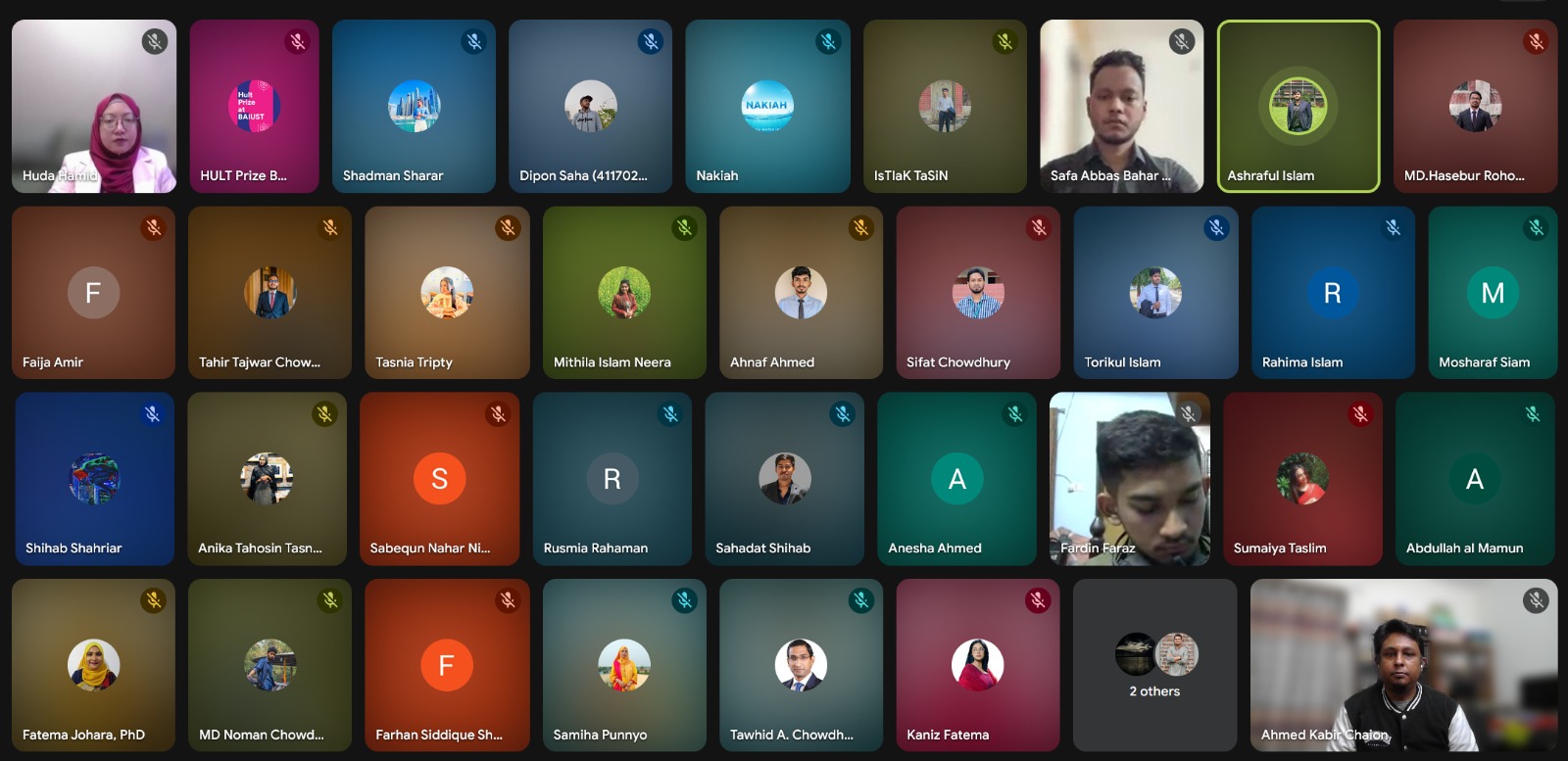Viewport: 1568px width, 761px height.
Task: Click the muted mic icon on Ahmed Kabir Chaion's video
Action: (x=1536, y=600)
